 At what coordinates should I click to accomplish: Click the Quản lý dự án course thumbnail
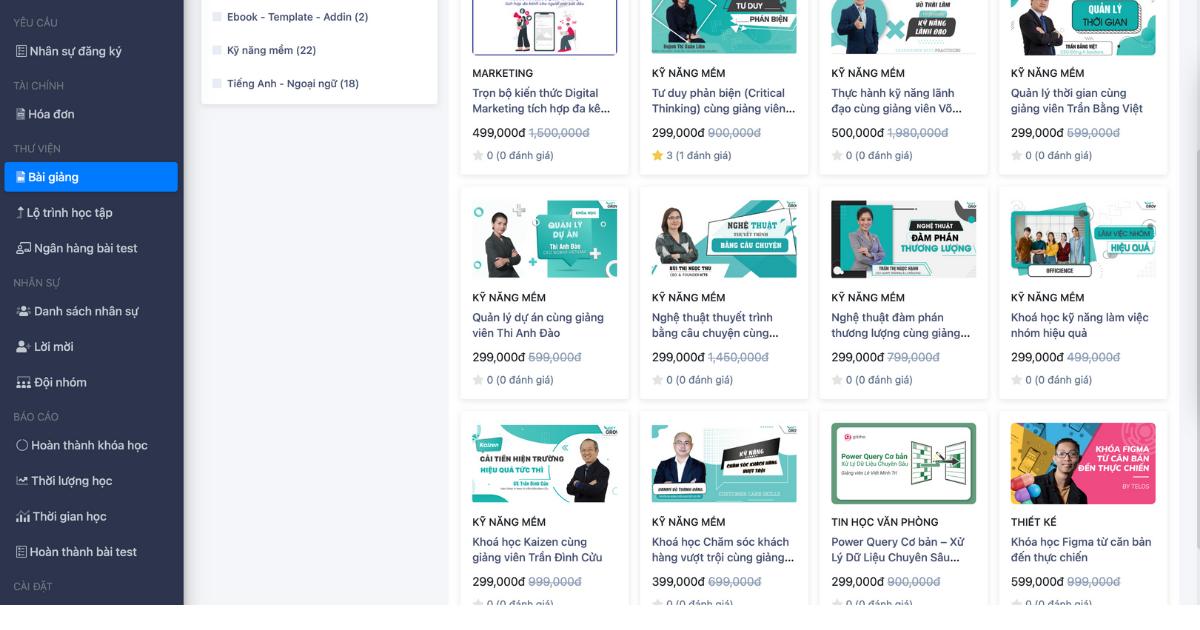tap(545, 238)
